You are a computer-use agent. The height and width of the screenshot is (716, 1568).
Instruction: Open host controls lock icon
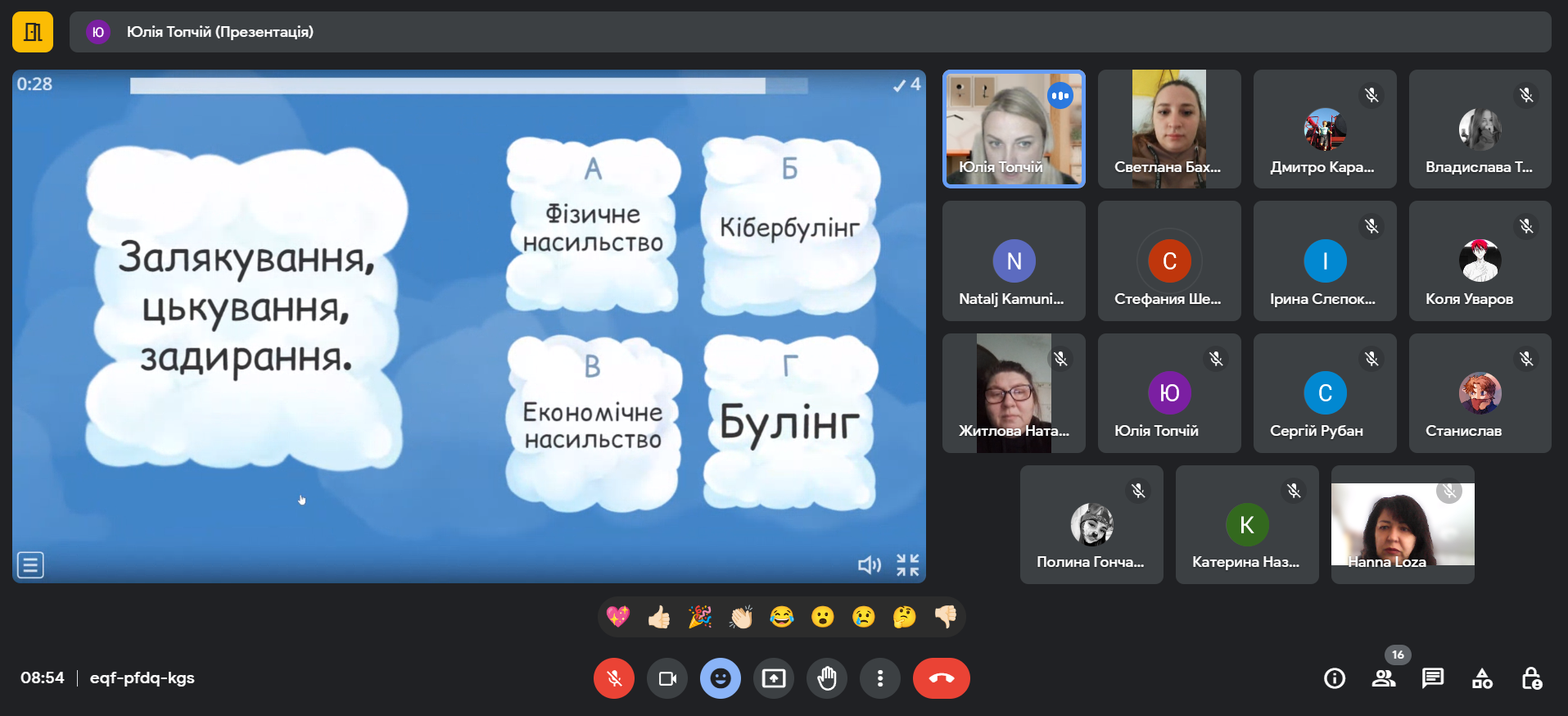(1531, 678)
